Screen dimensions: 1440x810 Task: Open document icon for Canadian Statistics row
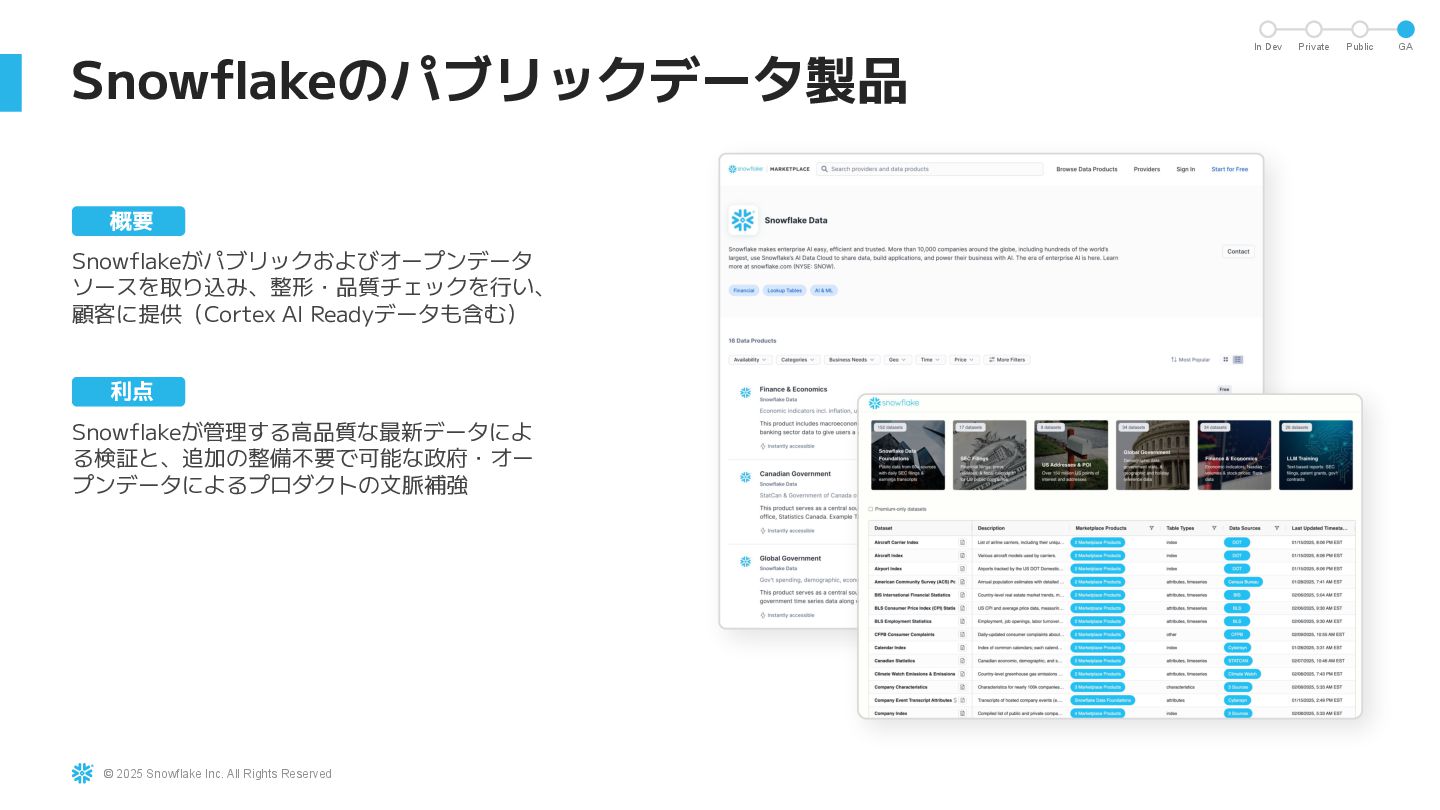click(963, 661)
